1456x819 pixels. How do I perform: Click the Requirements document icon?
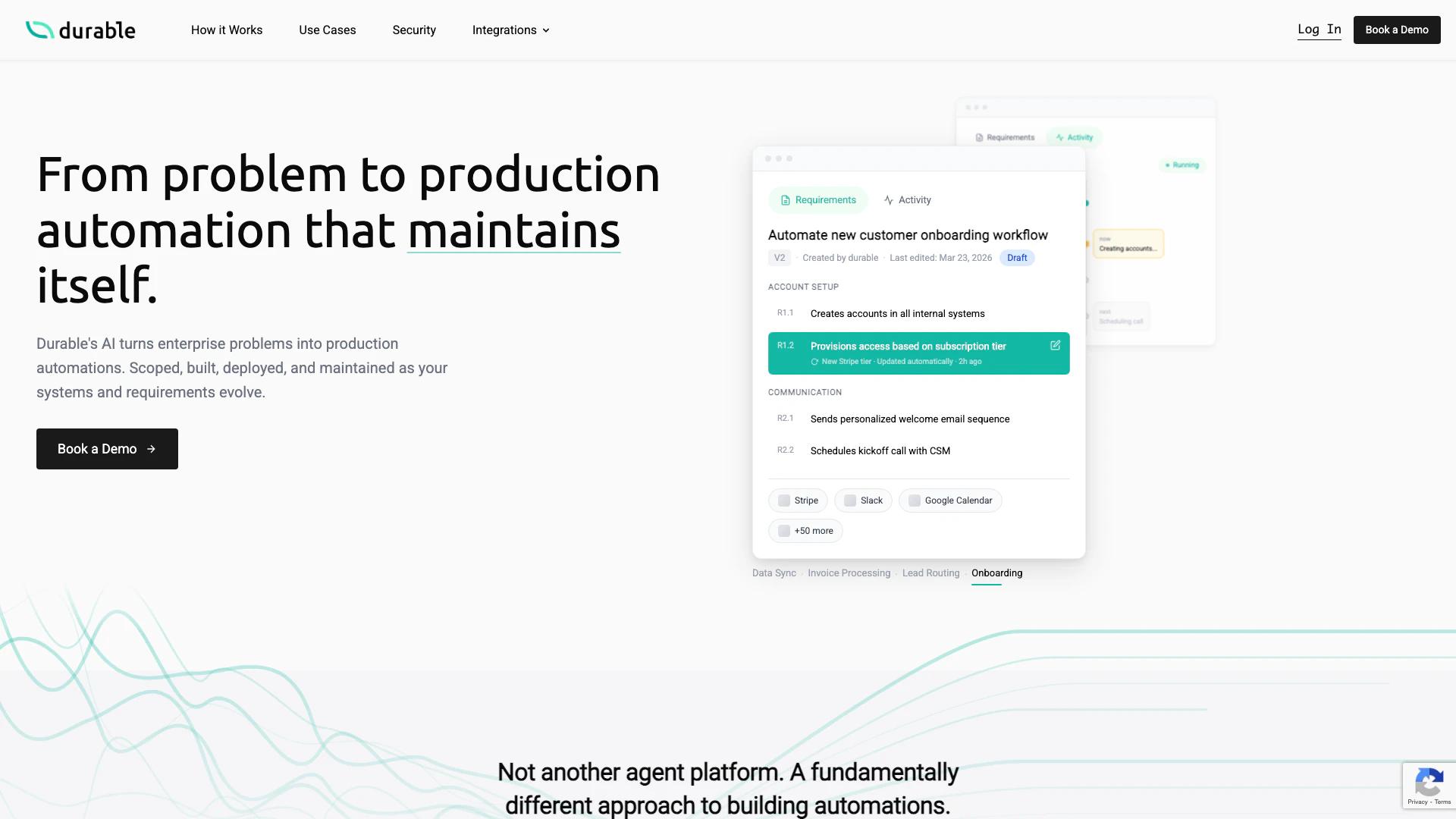[x=786, y=200]
